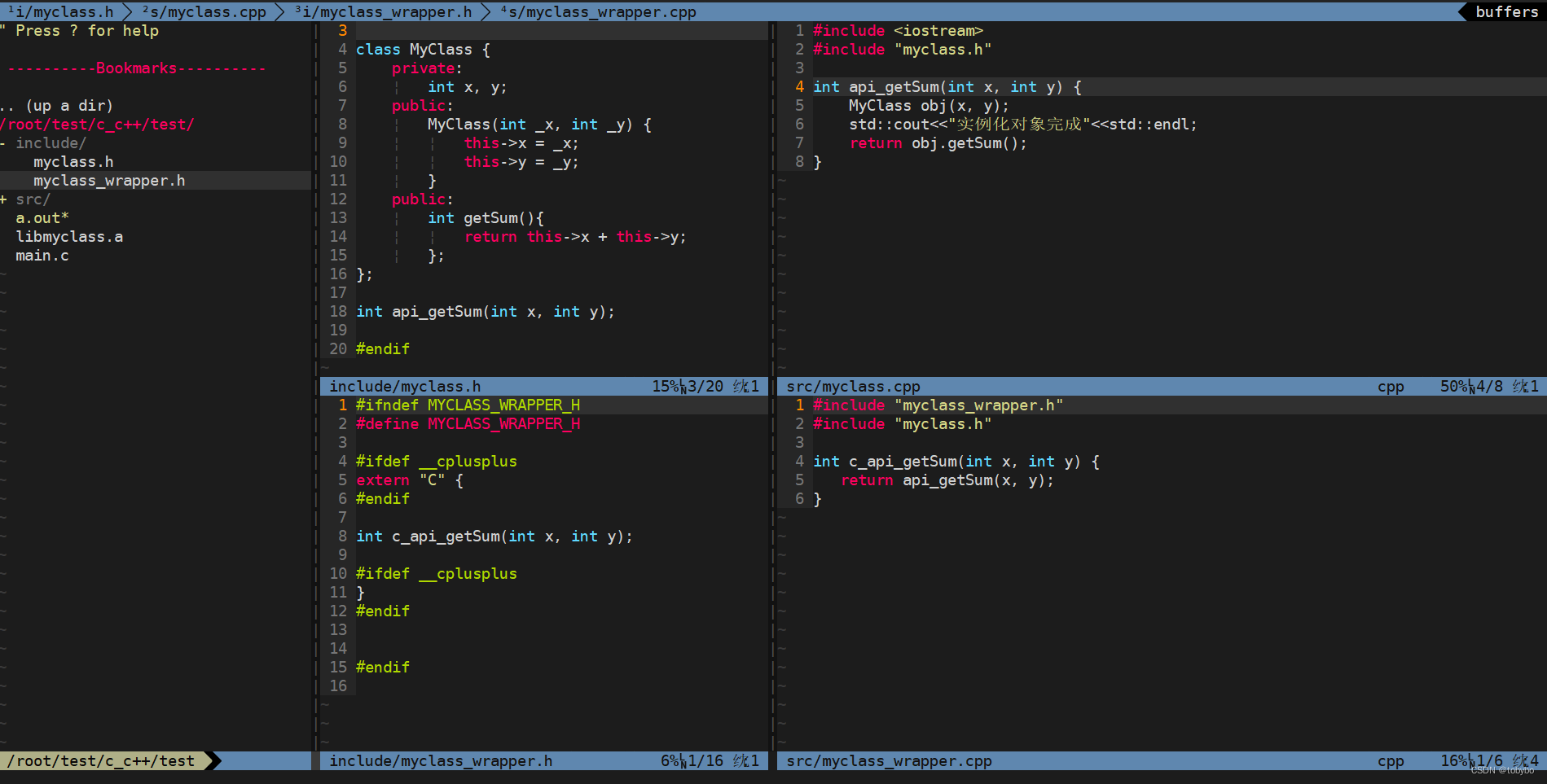The width and height of the screenshot is (1547, 784).
Task: Open myclass.h in the file tree
Action: [73, 162]
